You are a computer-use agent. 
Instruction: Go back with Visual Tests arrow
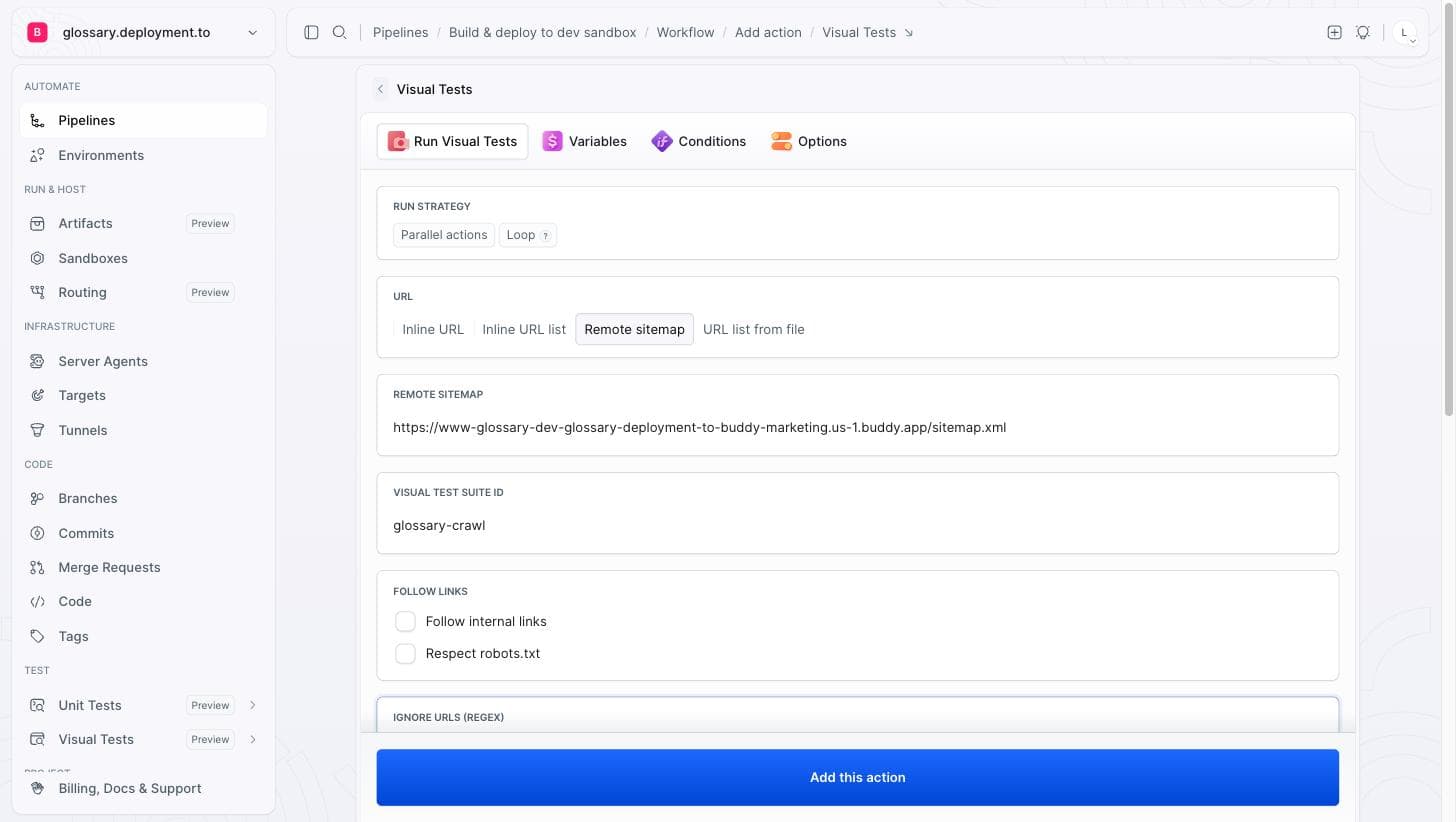[x=380, y=89]
